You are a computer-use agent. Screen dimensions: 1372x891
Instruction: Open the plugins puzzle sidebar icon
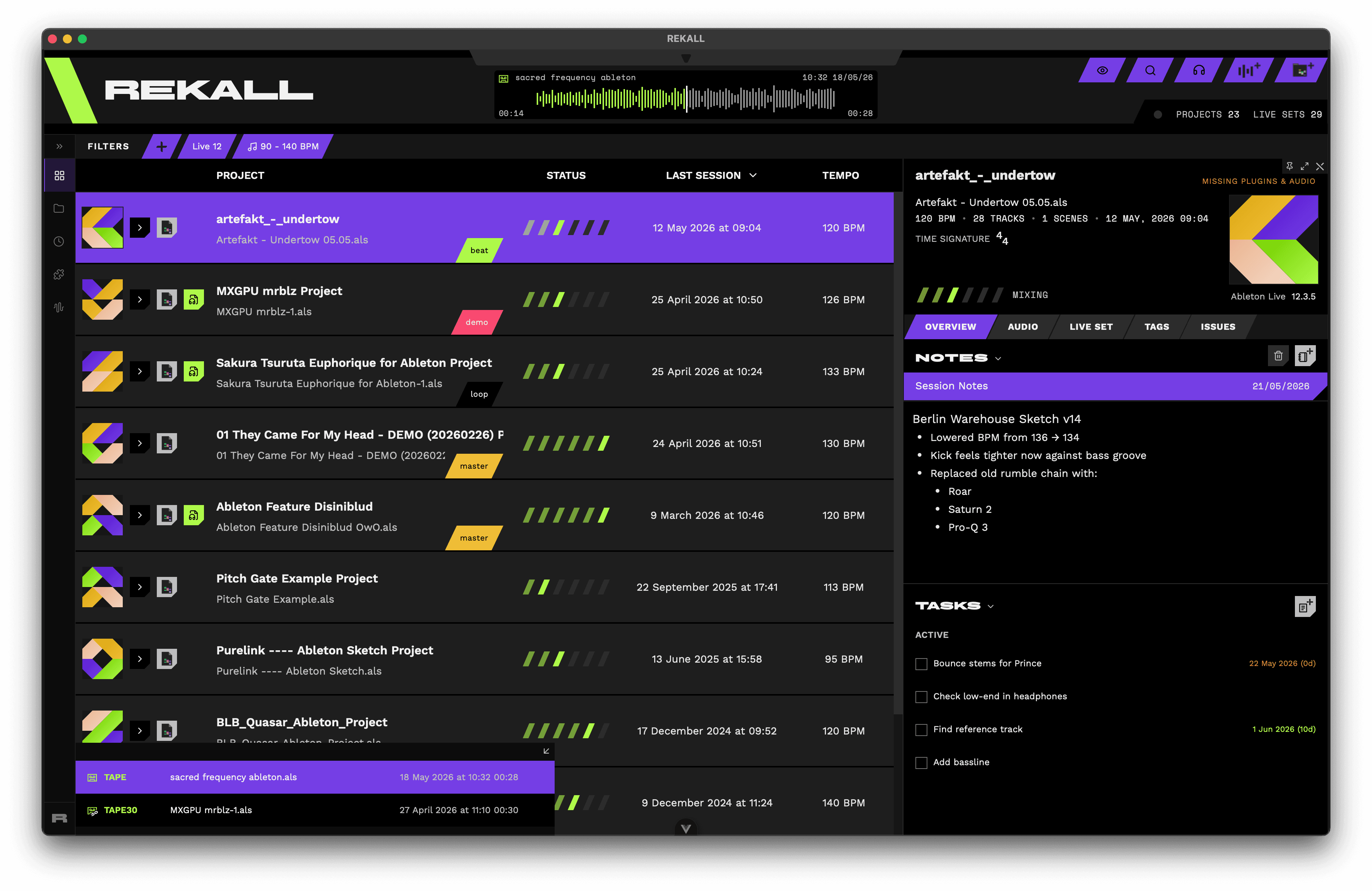click(x=59, y=274)
